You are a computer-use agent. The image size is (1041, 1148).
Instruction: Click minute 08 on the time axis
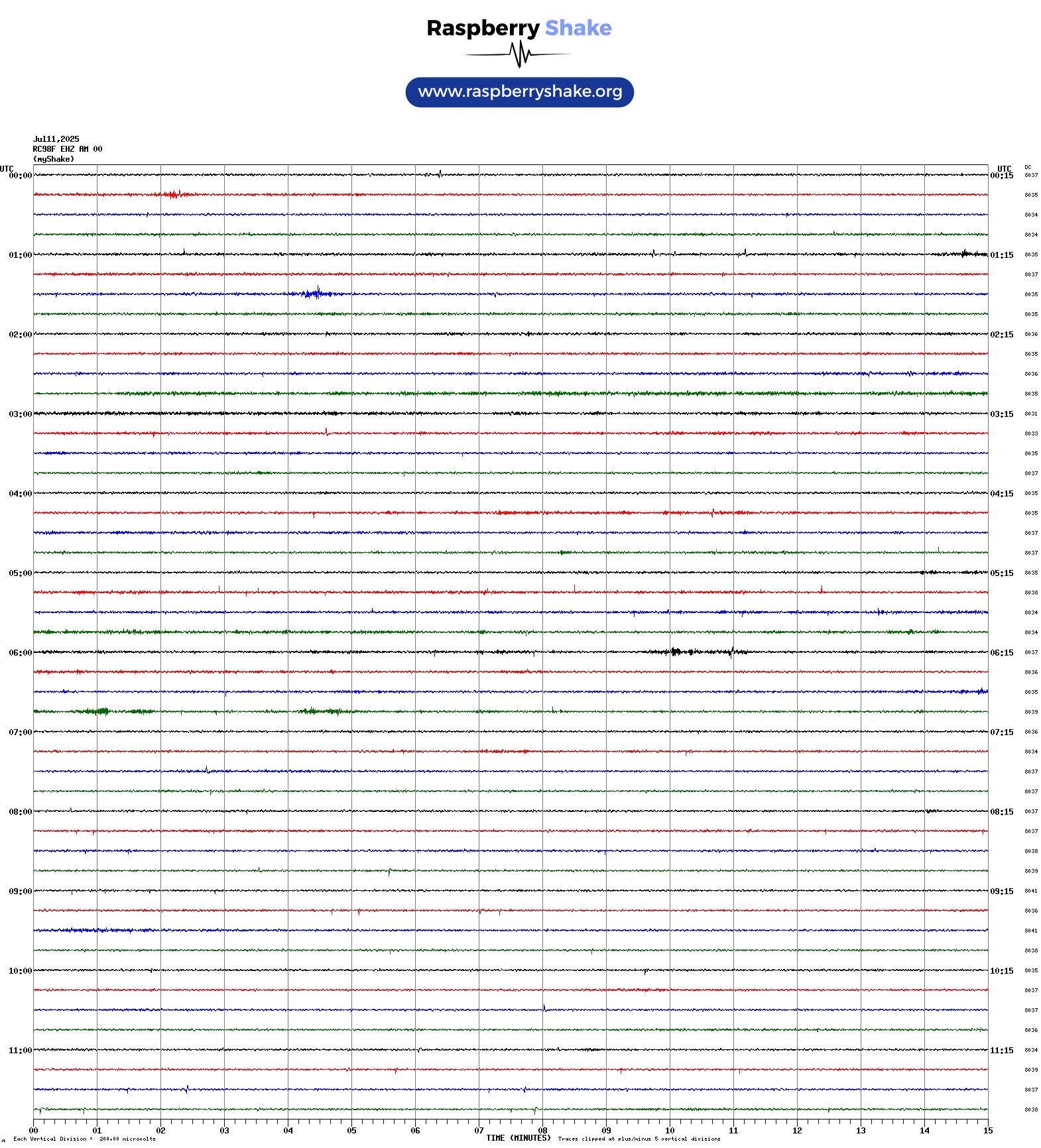(542, 1131)
